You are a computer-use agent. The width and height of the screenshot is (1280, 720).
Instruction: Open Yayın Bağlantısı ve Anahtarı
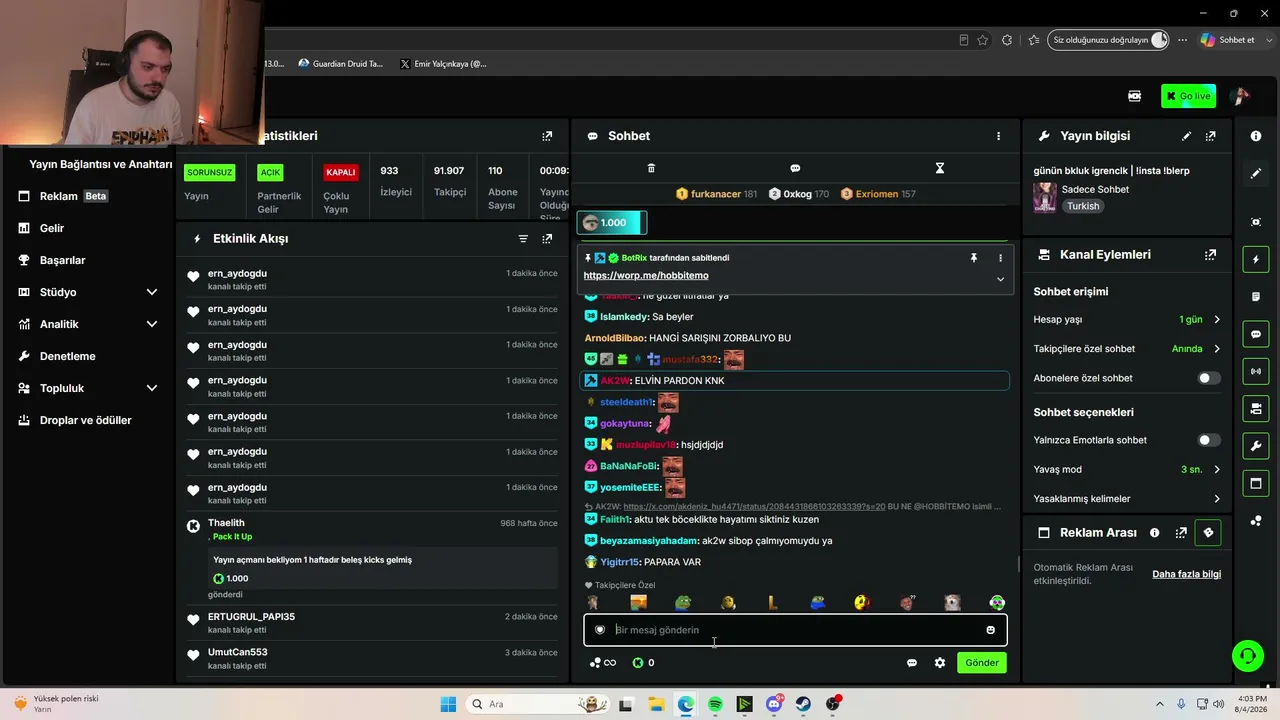click(x=100, y=164)
